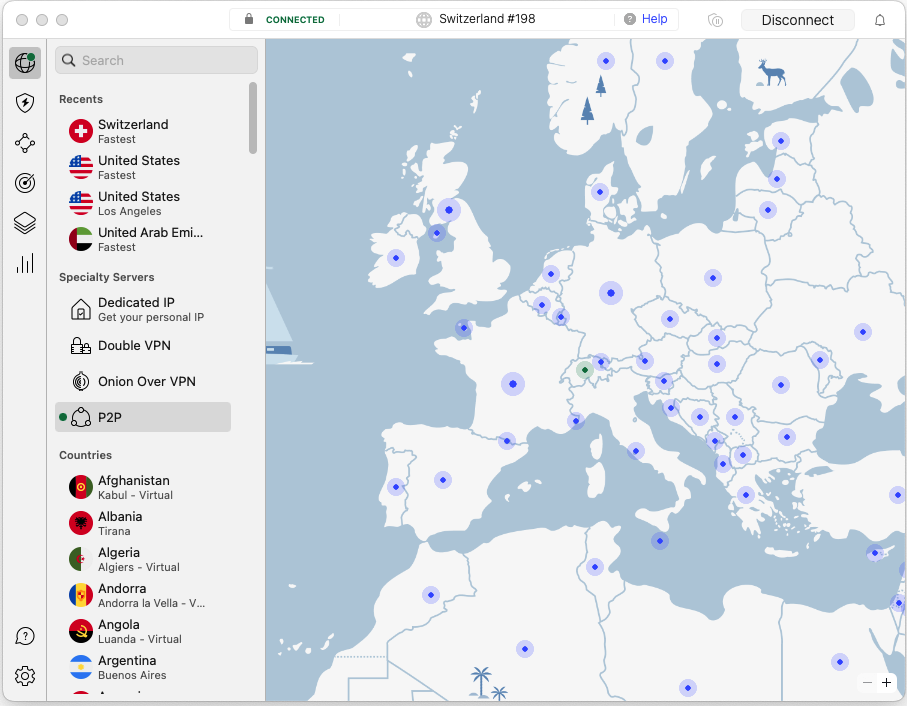Viewport: 907px width, 706px height.
Task: Select the connected Switzerland map pin
Action: coord(585,369)
